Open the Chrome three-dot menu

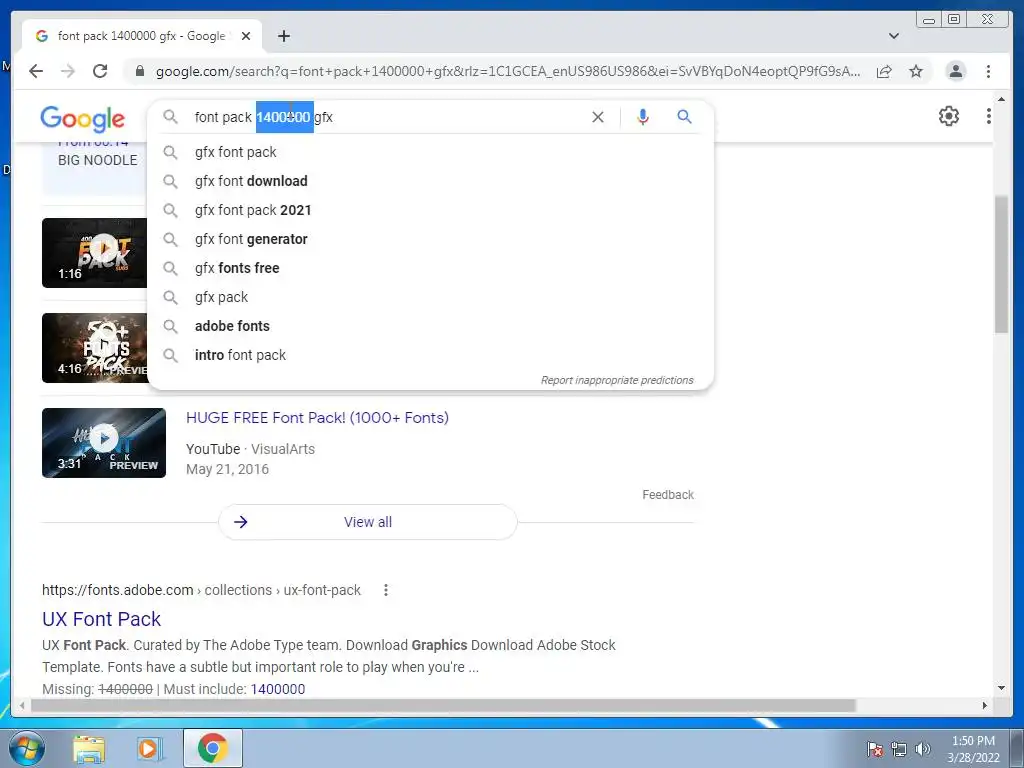pos(988,71)
